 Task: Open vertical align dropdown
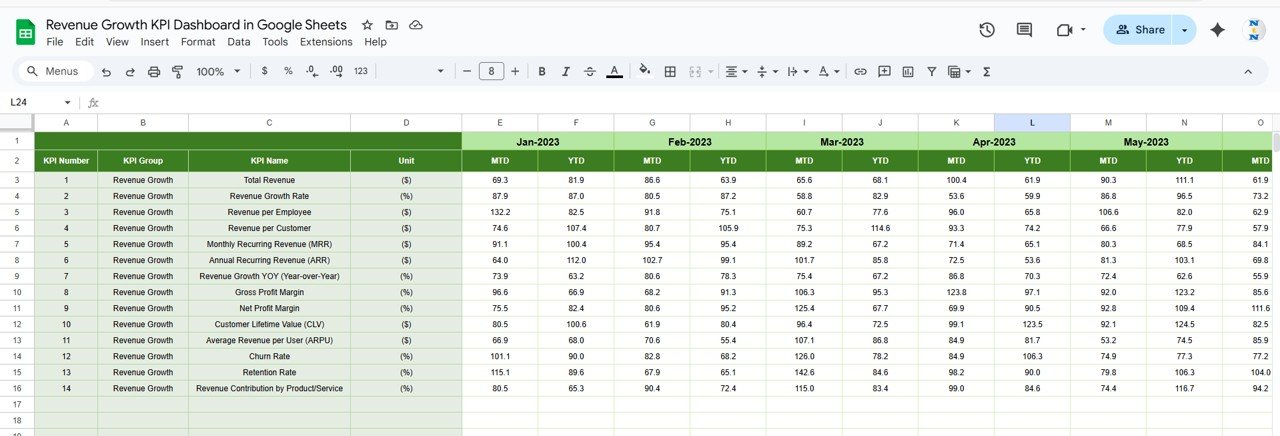(766, 72)
